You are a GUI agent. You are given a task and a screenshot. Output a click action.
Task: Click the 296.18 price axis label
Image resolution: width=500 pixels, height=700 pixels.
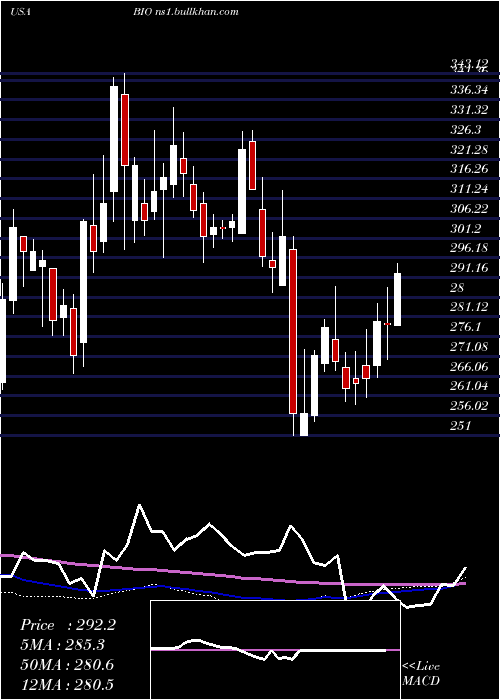point(469,248)
